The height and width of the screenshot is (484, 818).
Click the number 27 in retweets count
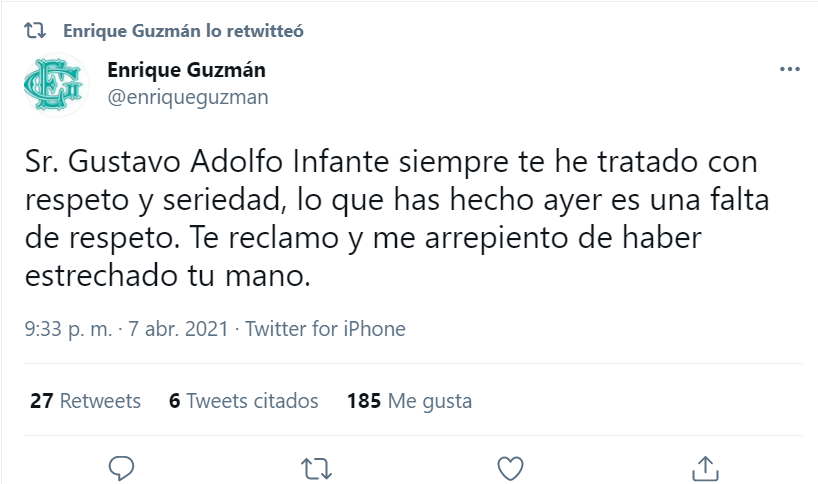pos(41,401)
